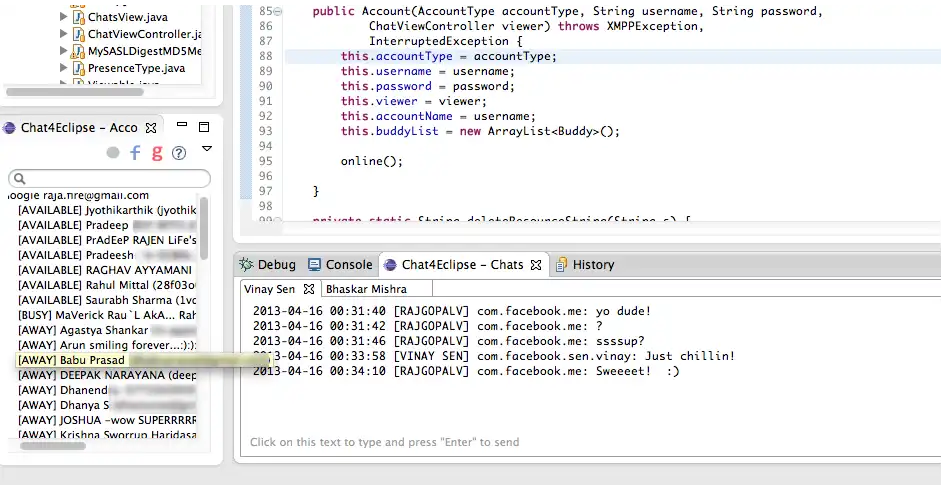Screen dimensions: 942x485
Task: Click the 'this.accountType = accountType;' code line
Action: tap(449, 56)
